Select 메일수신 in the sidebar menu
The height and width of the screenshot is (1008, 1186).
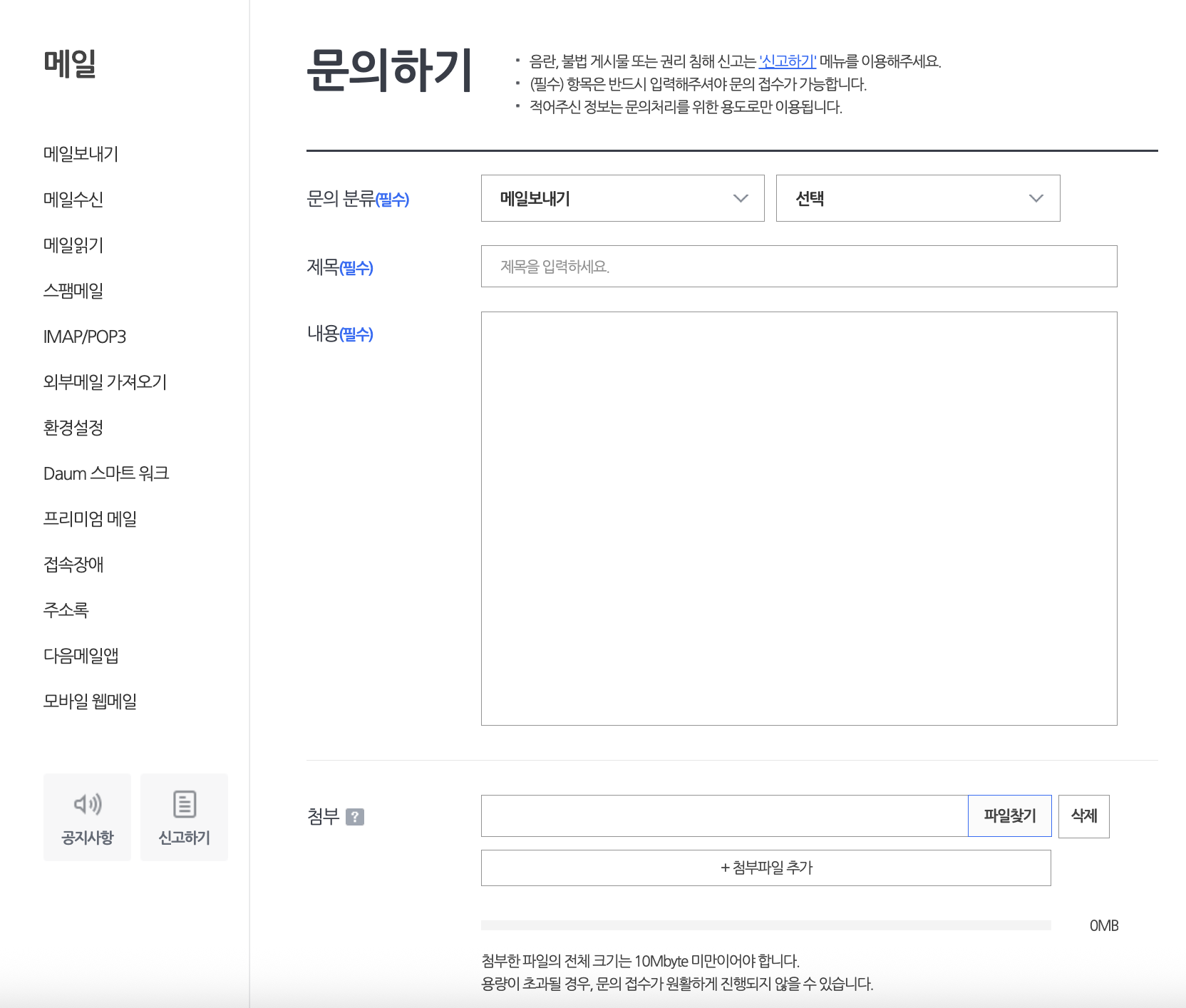[72, 200]
